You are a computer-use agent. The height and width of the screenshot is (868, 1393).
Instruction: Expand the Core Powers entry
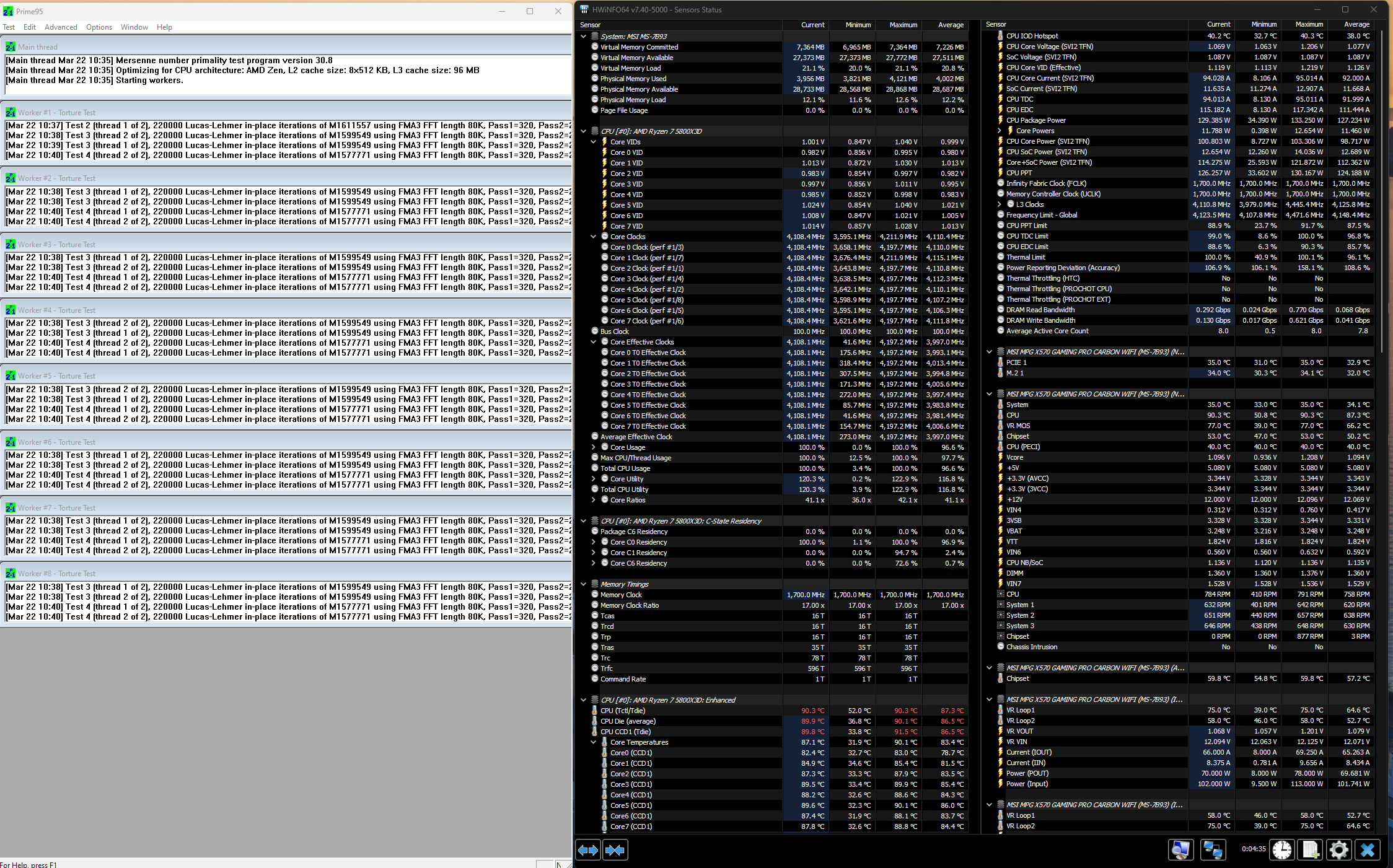point(999,131)
